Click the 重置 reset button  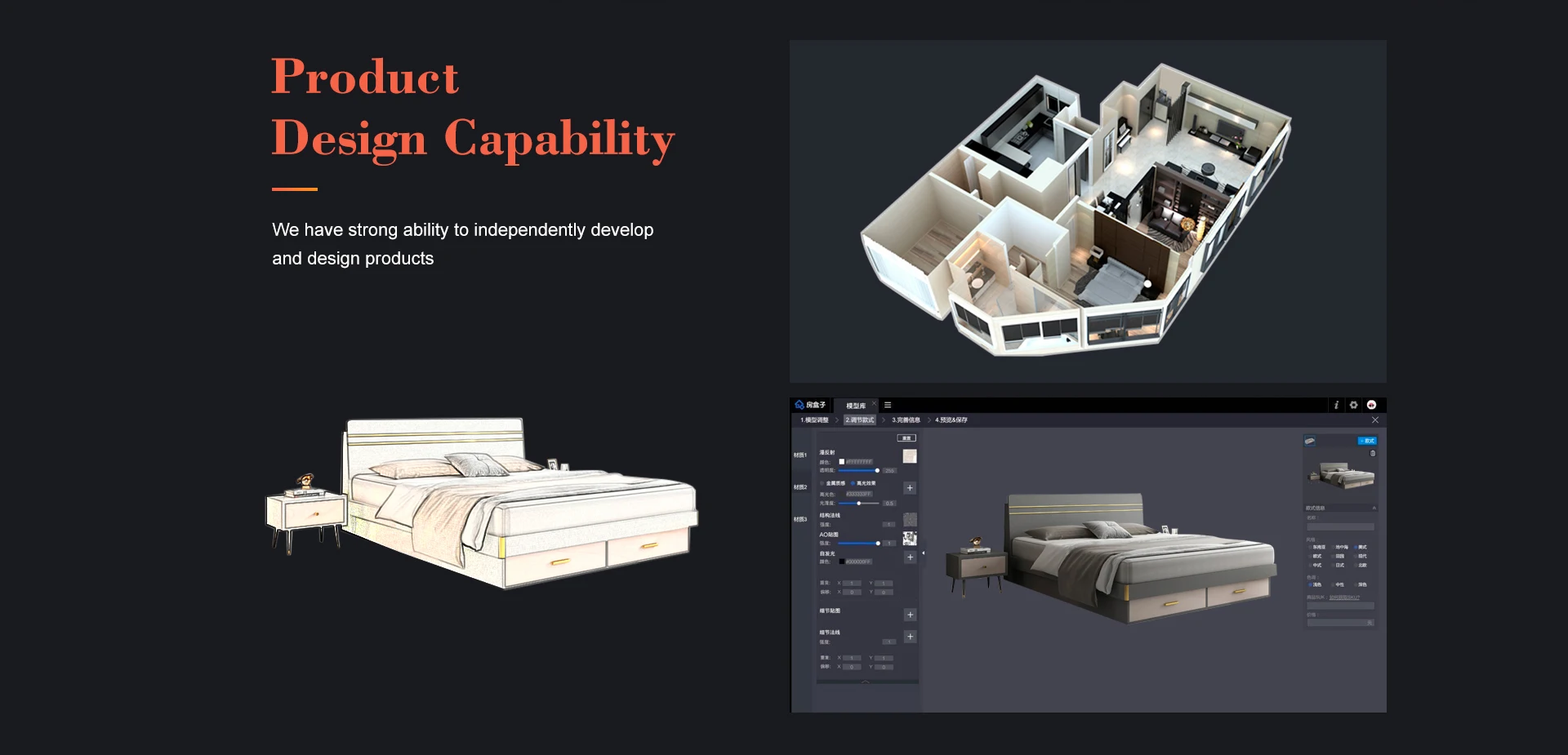coord(906,438)
